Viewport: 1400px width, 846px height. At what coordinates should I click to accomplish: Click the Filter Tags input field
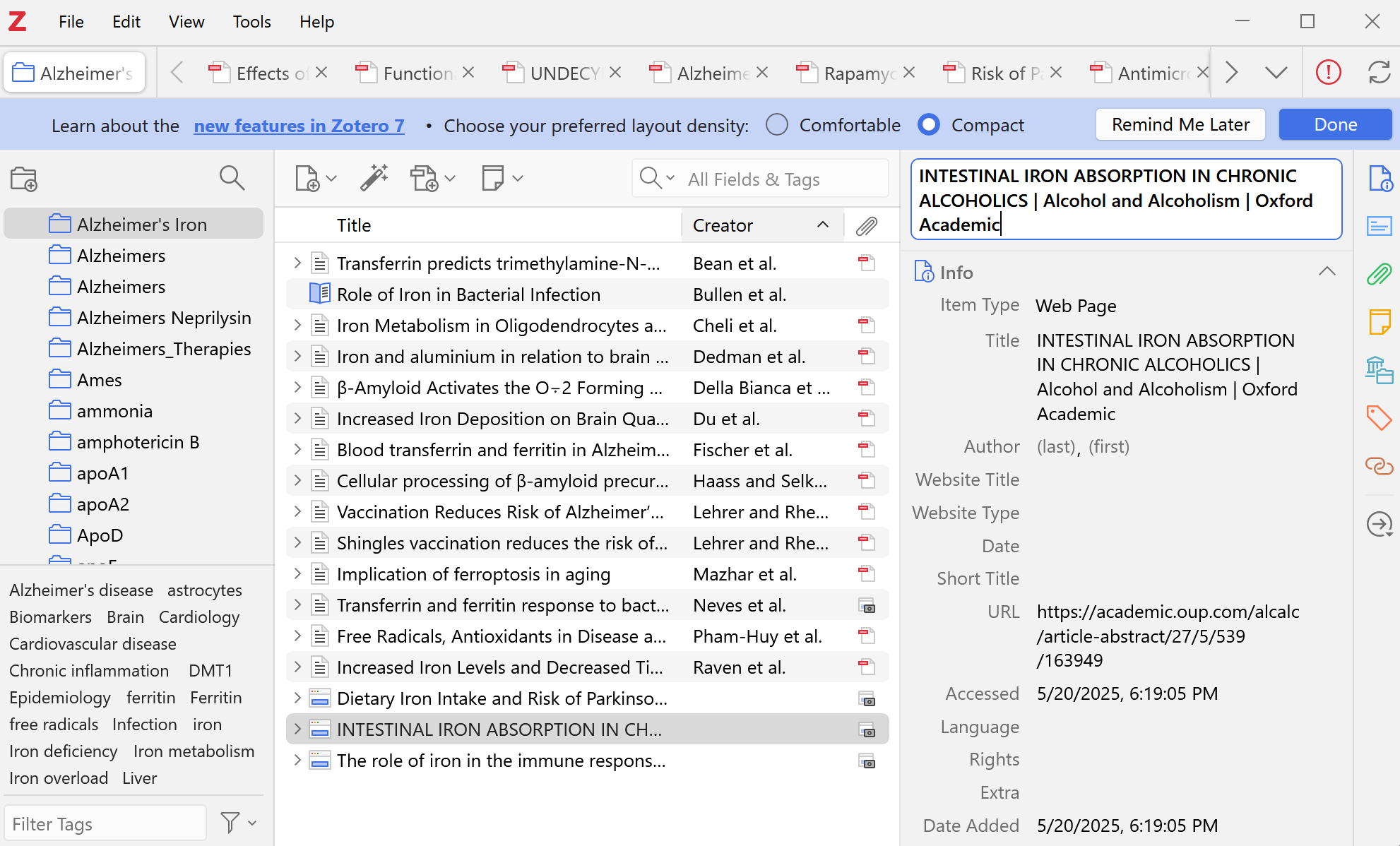point(105,823)
